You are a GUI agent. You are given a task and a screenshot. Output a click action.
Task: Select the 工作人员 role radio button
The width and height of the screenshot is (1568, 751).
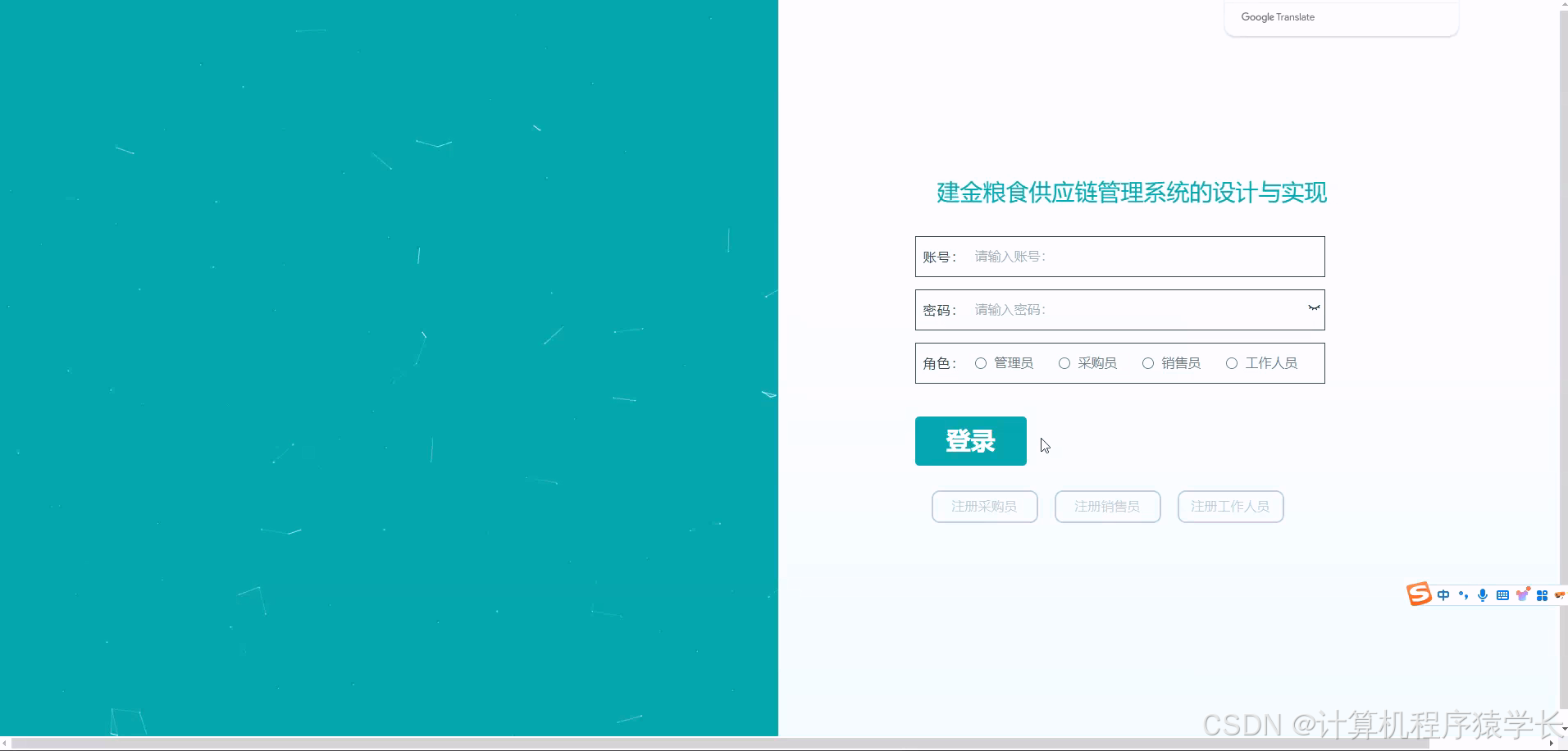[1233, 362]
